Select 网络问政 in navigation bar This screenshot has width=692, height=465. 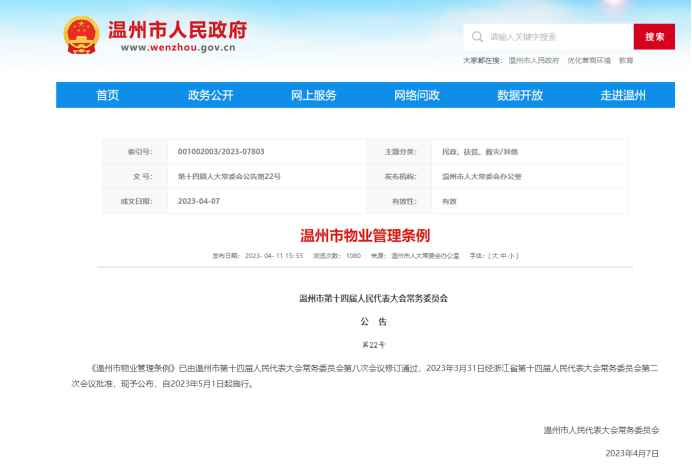[x=417, y=95]
